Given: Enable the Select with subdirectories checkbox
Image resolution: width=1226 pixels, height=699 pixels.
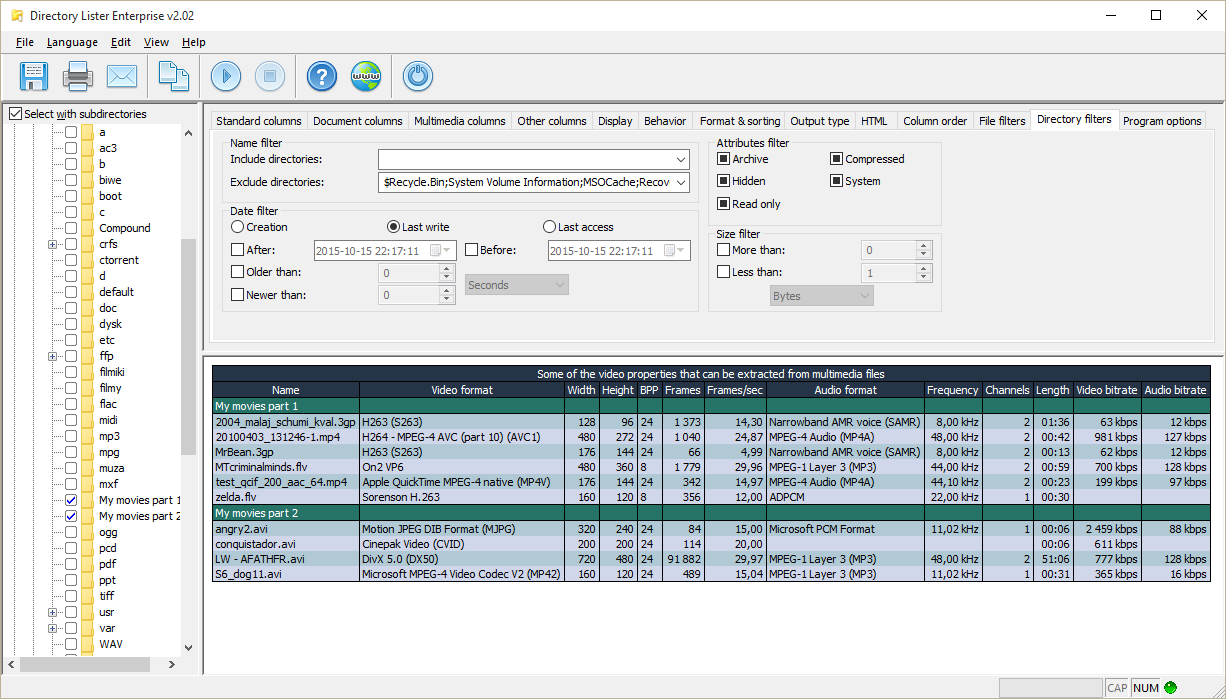Looking at the screenshot, I should (x=15, y=113).
